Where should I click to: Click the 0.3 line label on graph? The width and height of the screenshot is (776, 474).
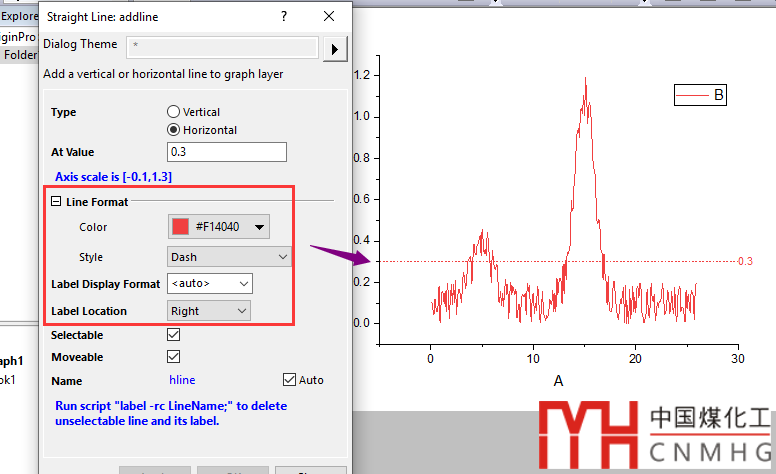[x=744, y=261]
